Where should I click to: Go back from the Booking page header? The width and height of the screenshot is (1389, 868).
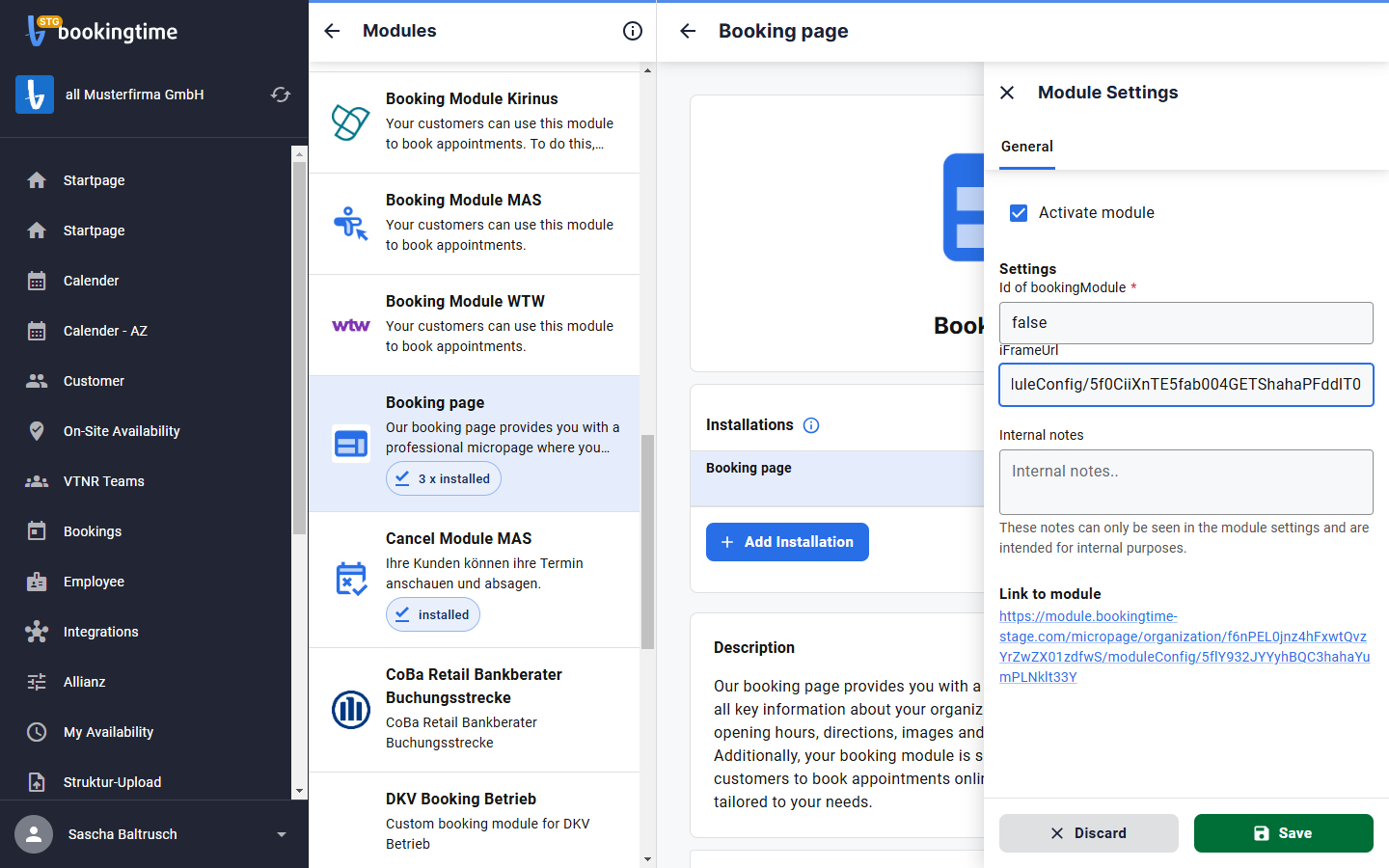coord(688,31)
